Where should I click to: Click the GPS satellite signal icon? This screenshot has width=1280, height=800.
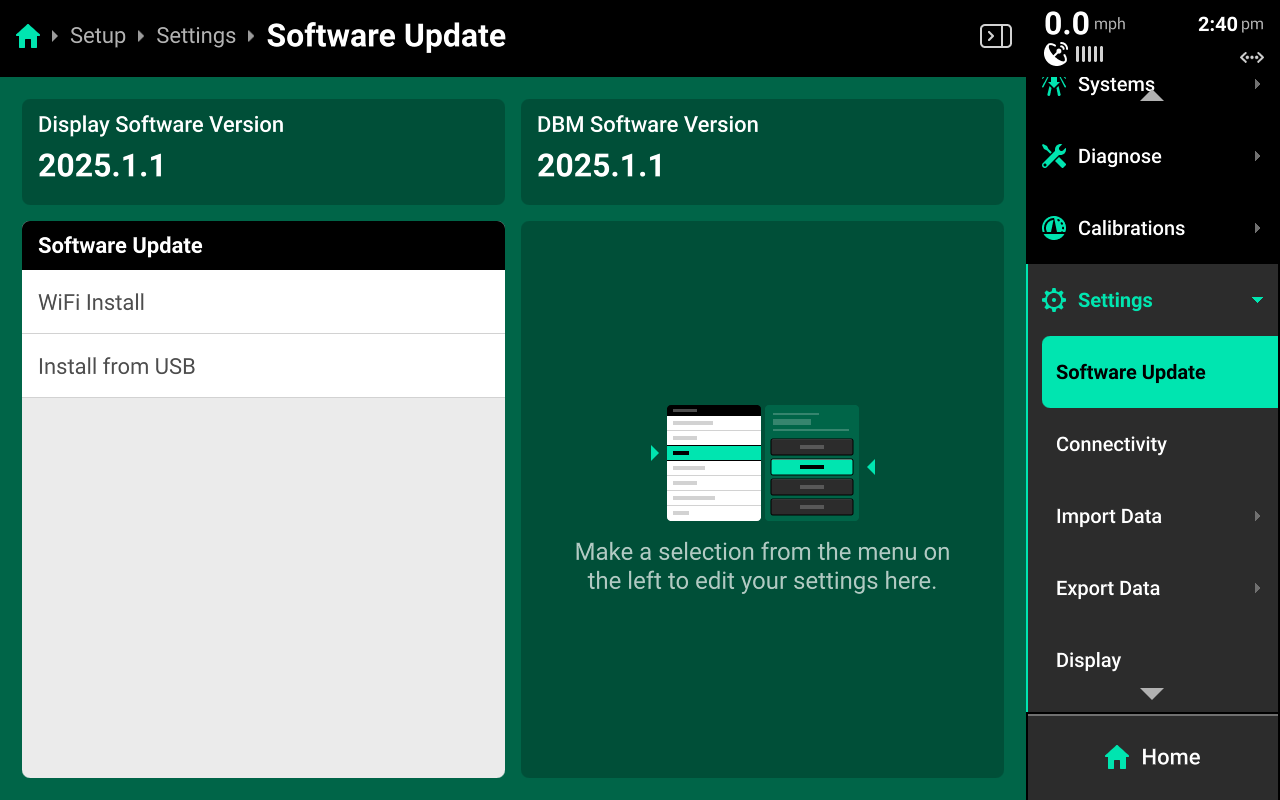click(1056, 54)
